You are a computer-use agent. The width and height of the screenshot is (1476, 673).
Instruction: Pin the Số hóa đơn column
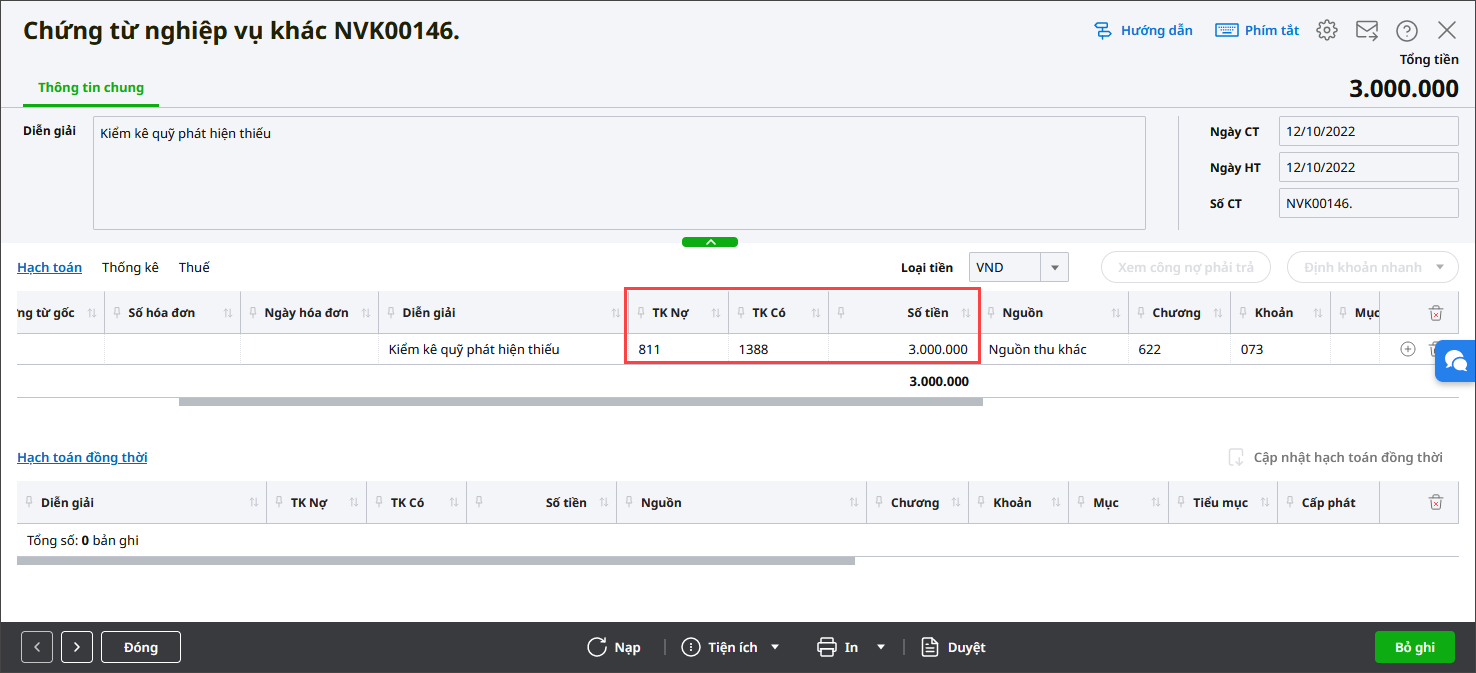117,313
